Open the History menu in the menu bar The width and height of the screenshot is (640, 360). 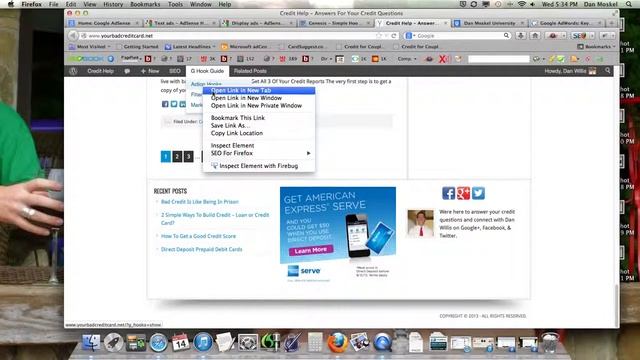pyautogui.click(x=113, y=4)
